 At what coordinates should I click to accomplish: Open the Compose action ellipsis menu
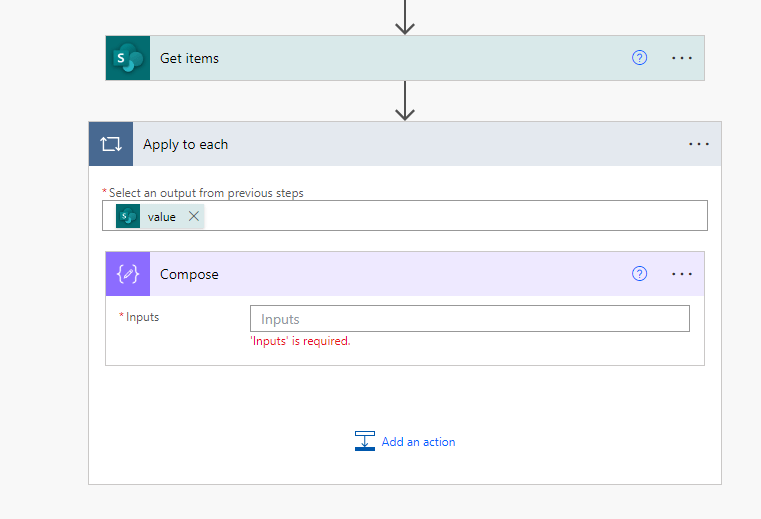pos(682,274)
